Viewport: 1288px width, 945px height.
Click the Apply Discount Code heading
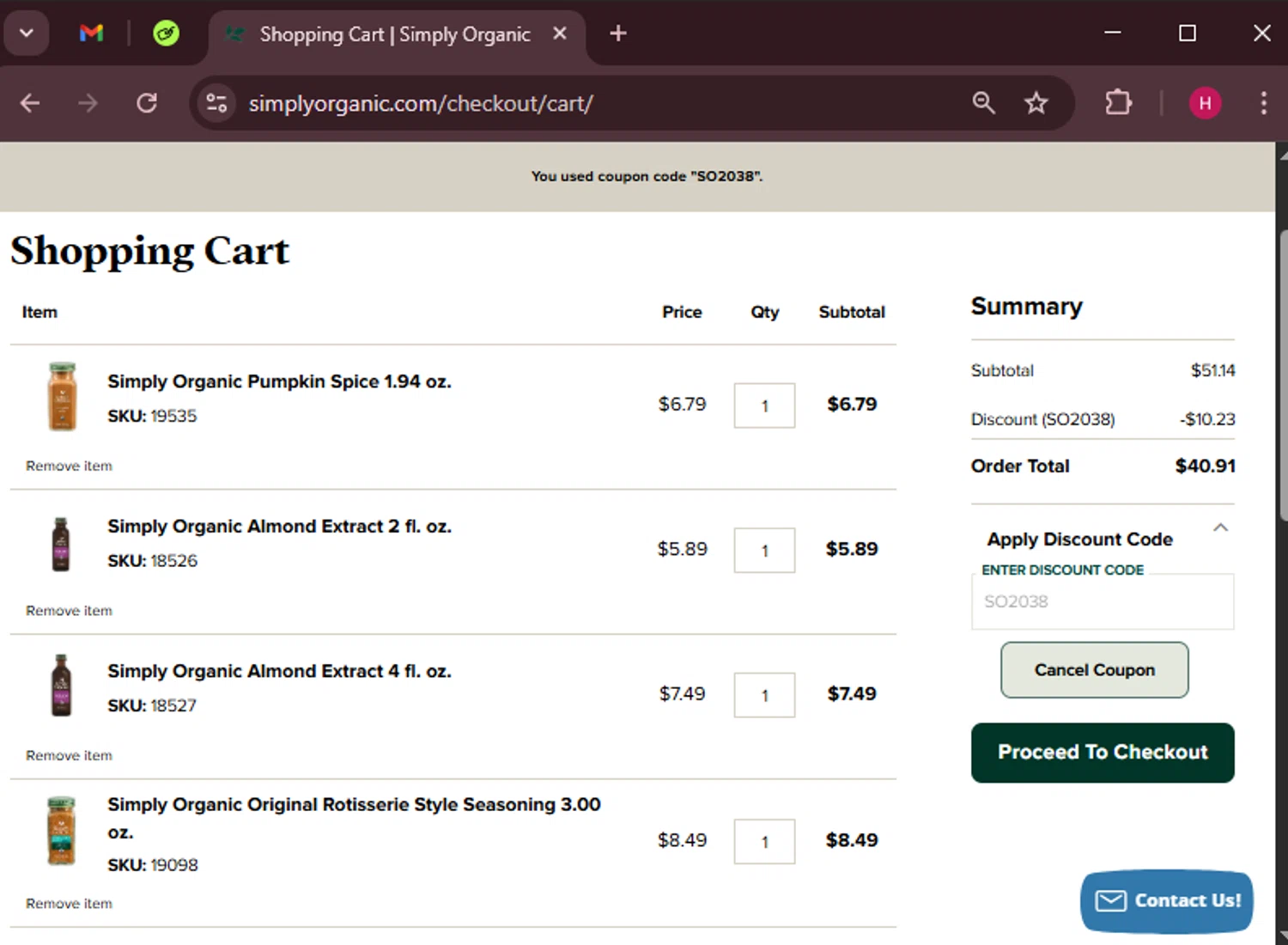pos(1079,540)
